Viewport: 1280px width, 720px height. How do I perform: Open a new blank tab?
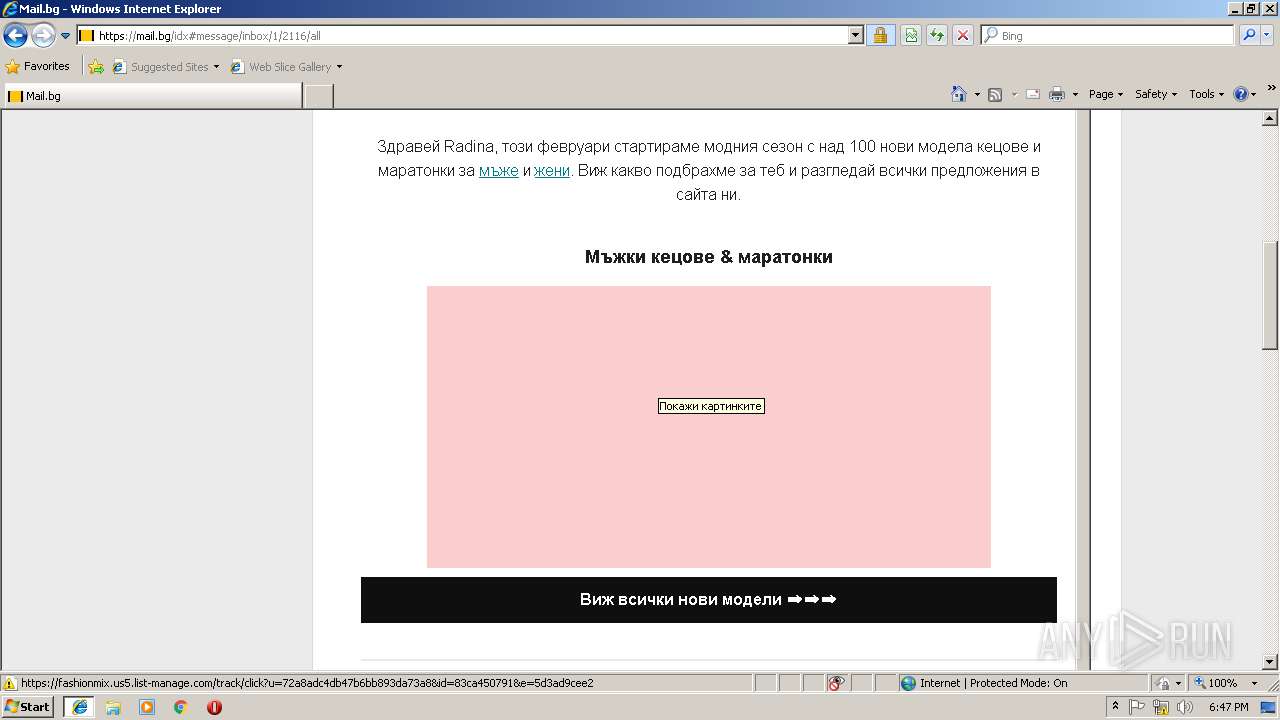(x=318, y=96)
